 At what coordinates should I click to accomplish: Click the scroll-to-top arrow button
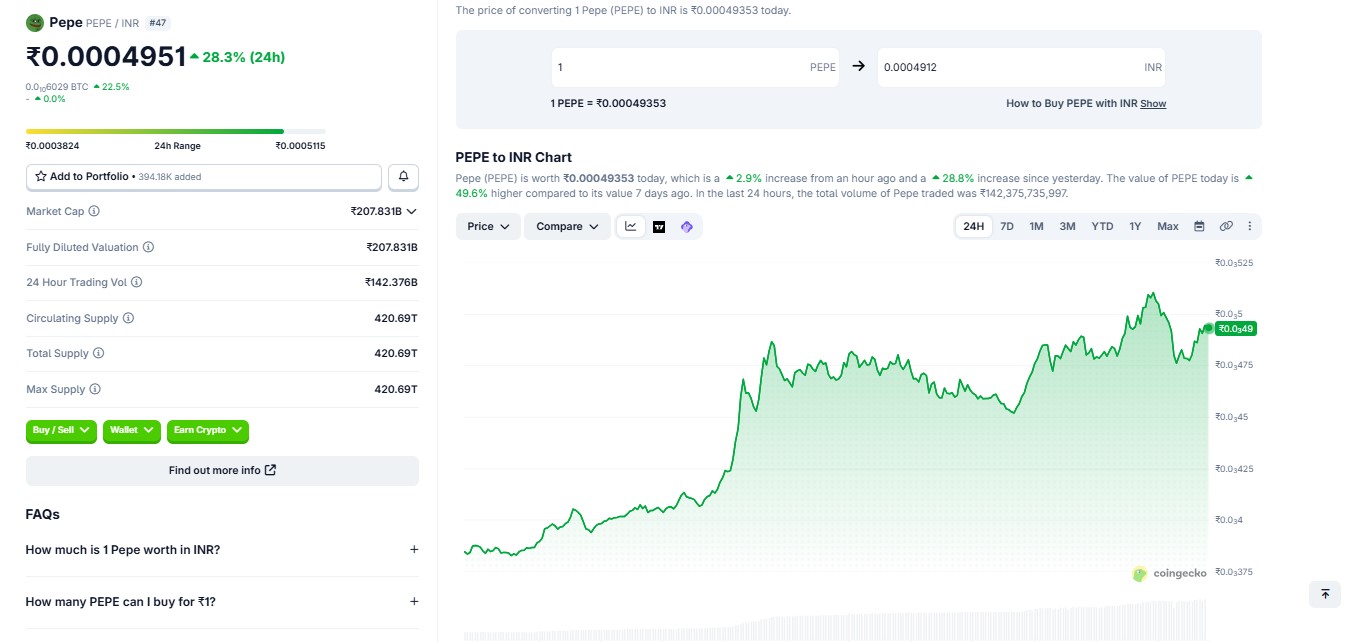click(1325, 594)
